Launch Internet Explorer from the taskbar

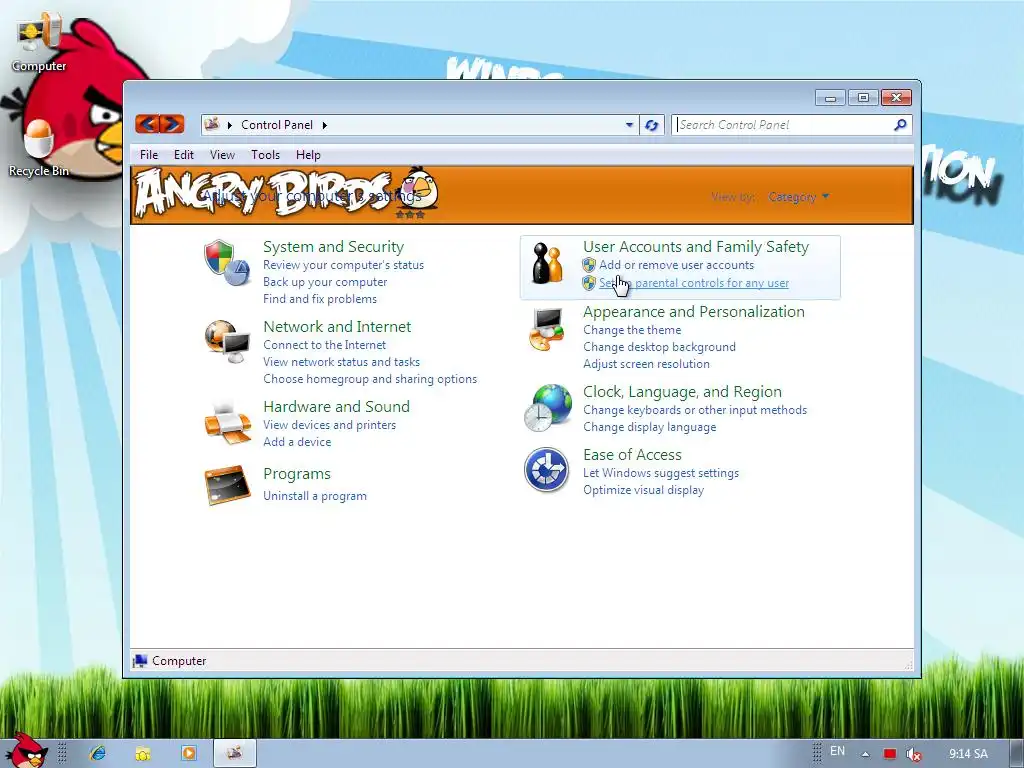click(x=98, y=753)
